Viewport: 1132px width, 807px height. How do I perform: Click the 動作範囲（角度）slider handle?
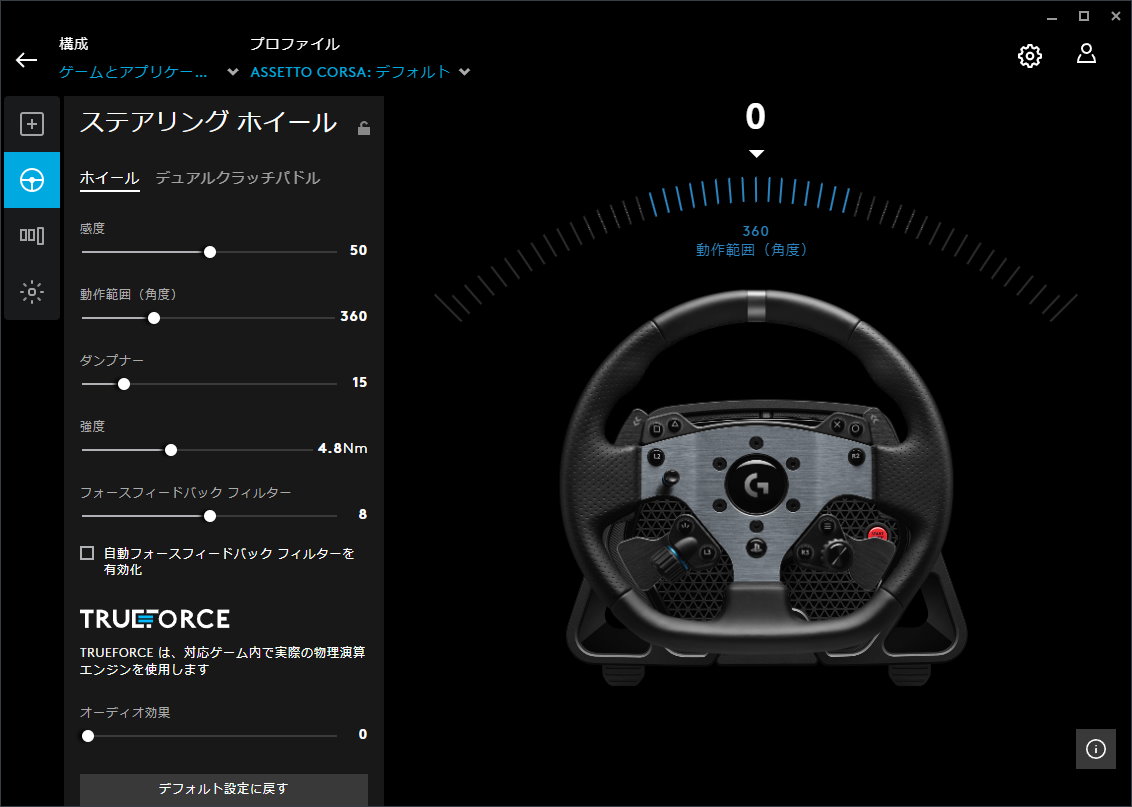pos(154,318)
